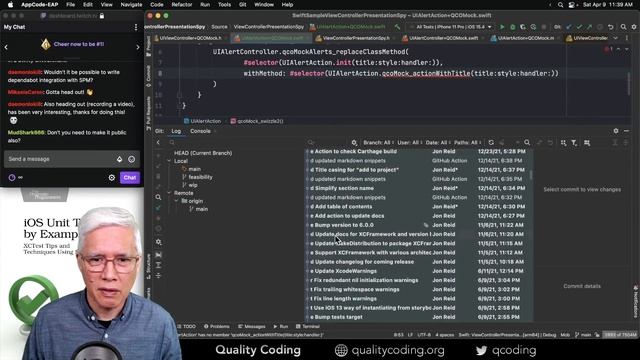640x360 pixels.
Task: Open the Paths: All filter dropdown
Action: point(467,142)
